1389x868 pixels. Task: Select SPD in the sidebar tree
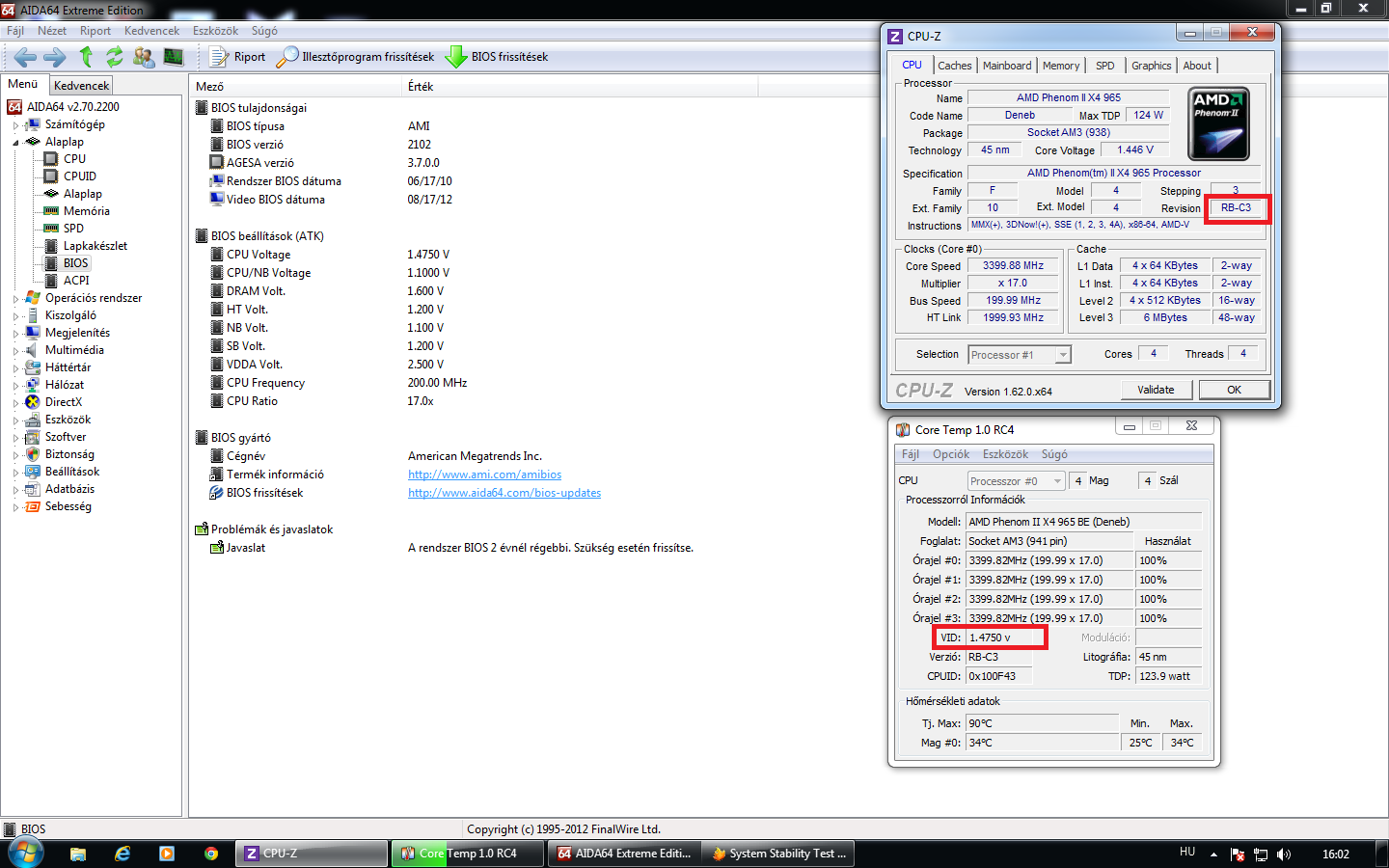coord(73,229)
